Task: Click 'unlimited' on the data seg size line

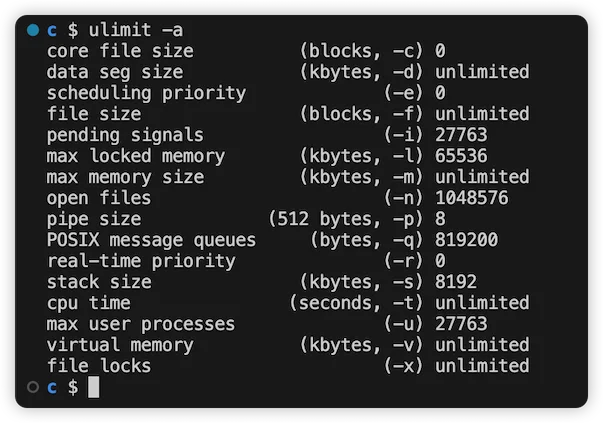Action: tap(482, 72)
